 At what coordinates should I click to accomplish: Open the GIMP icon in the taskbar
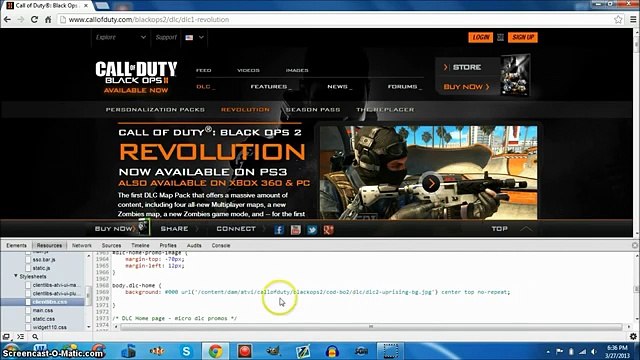pos(273,351)
